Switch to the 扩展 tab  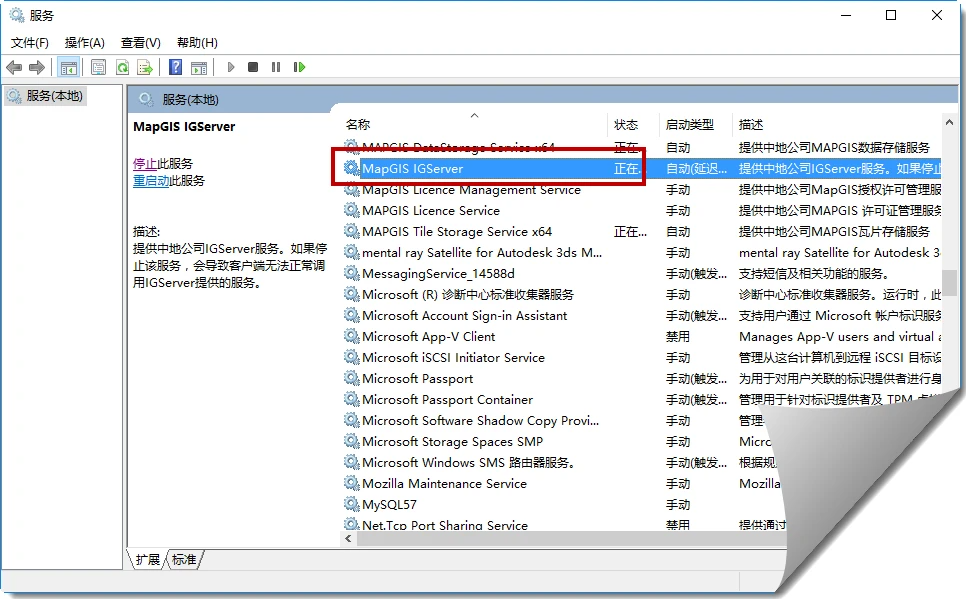147,560
